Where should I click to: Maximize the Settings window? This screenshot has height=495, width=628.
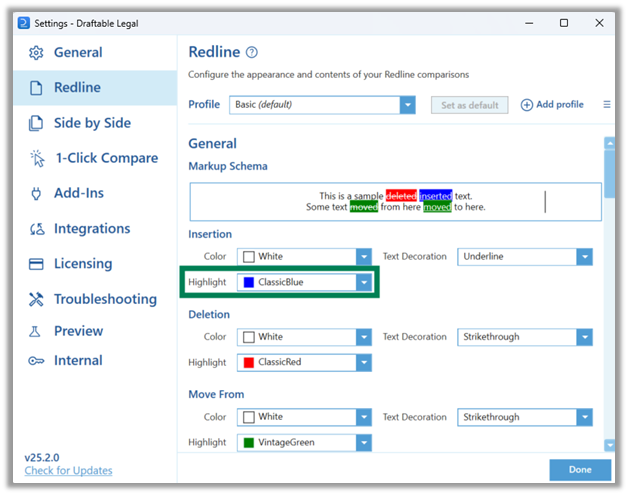[x=564, y=23]
